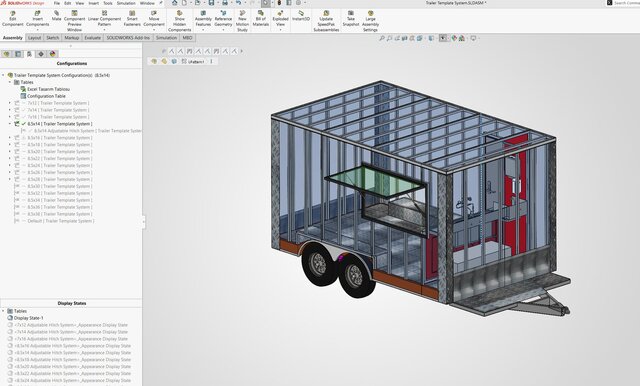Open Component Preview Window

coord(74,21)
